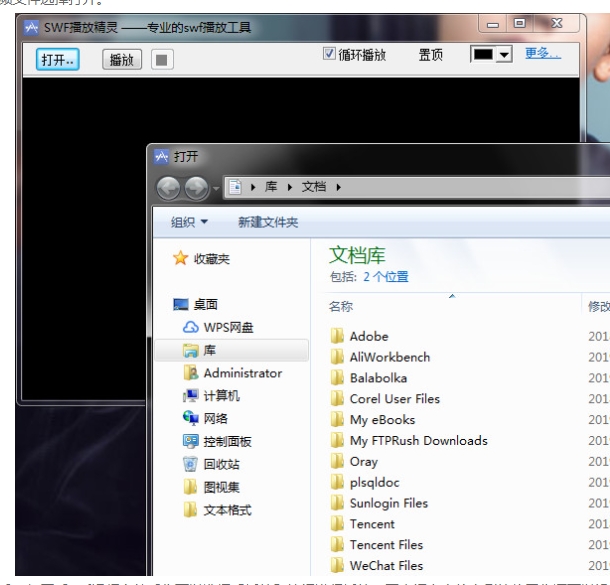Viewport: 610px width, 585px height.
Task: Click the document icon in the address bar
Action: pyautogui.click(x=236, y=187)
